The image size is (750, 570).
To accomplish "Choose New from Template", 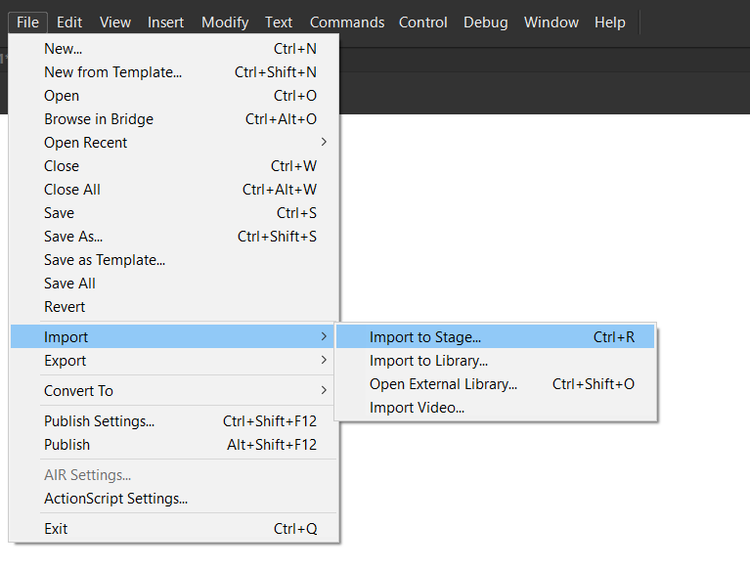I will click(x=113, y=72).
